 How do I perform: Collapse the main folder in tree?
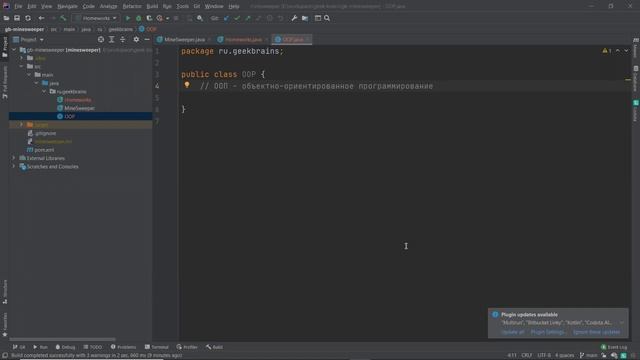[x=29, y=75]
